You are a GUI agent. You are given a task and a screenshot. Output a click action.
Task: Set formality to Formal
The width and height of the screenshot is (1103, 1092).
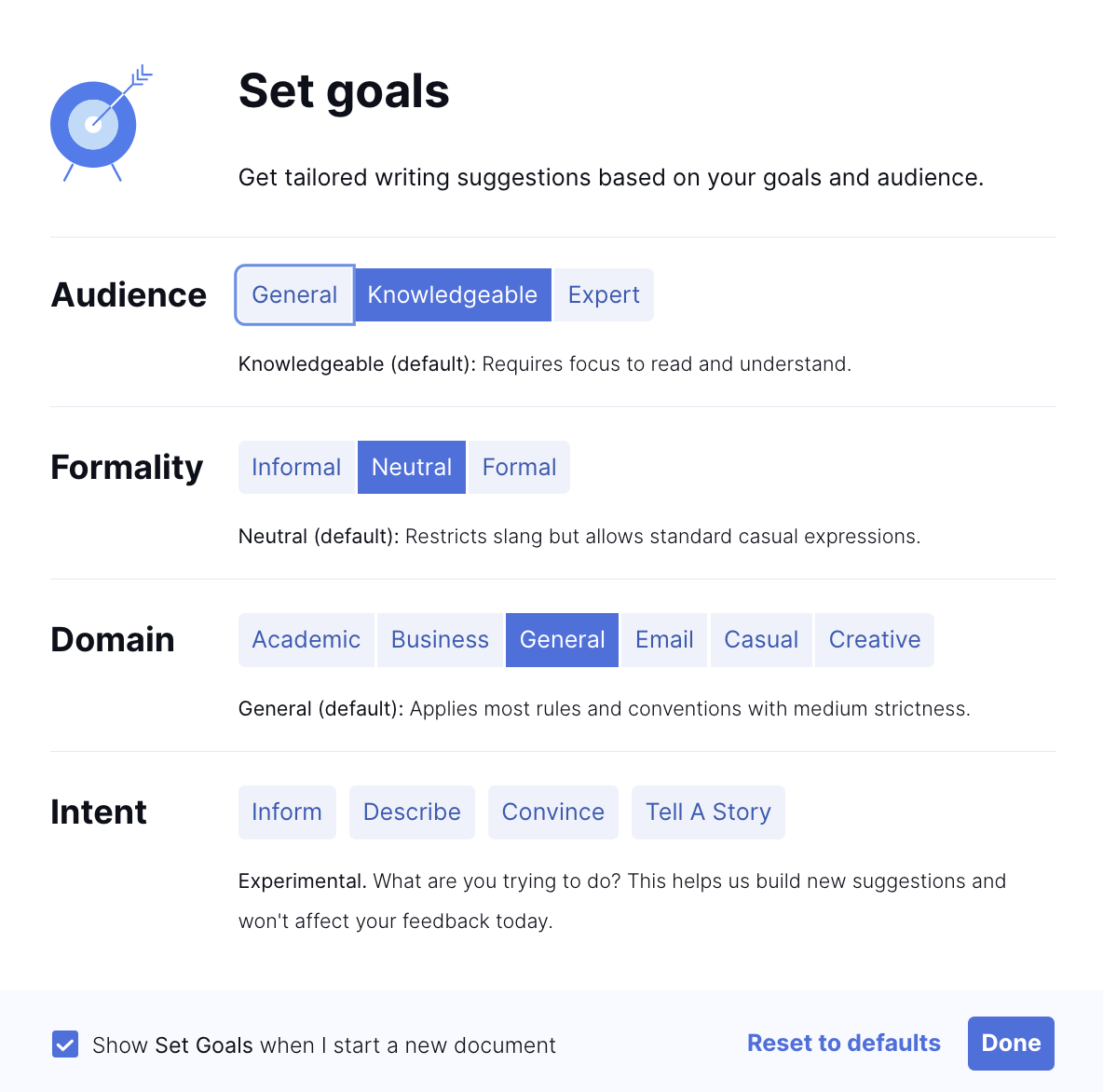[519, 468]
